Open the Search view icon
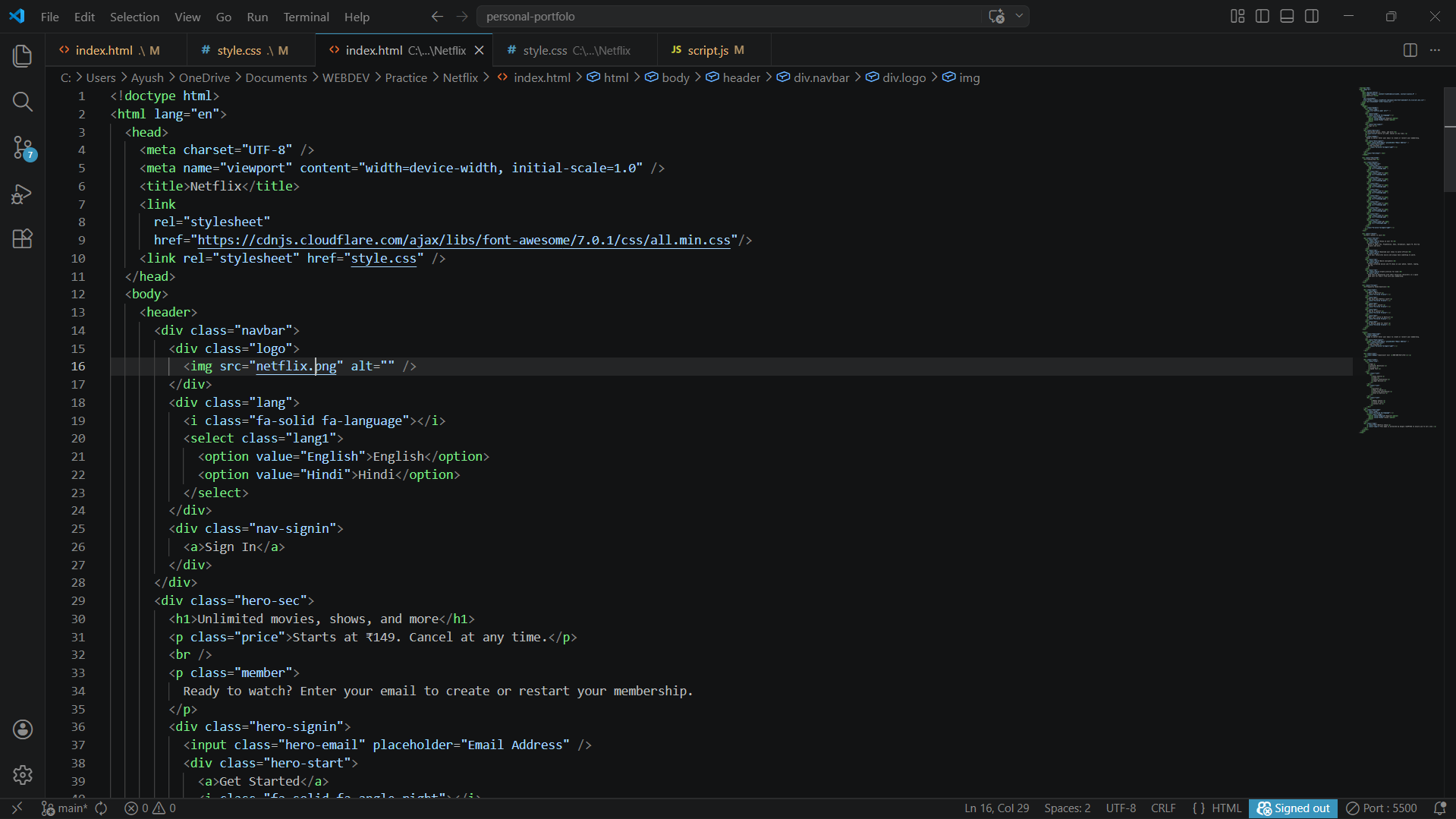The image size is (1456, 819). point(22,102)
